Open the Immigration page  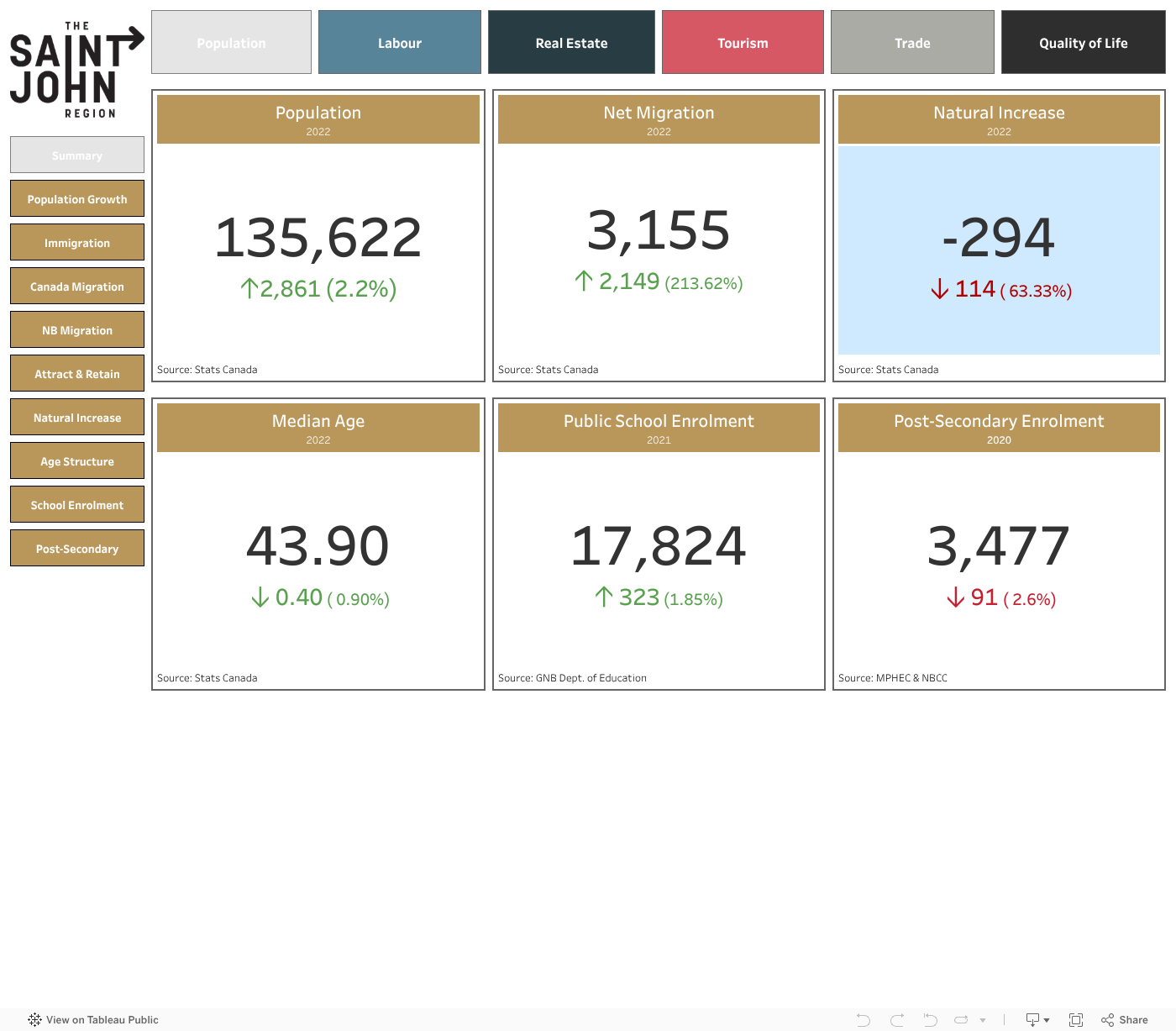[77, 242]
